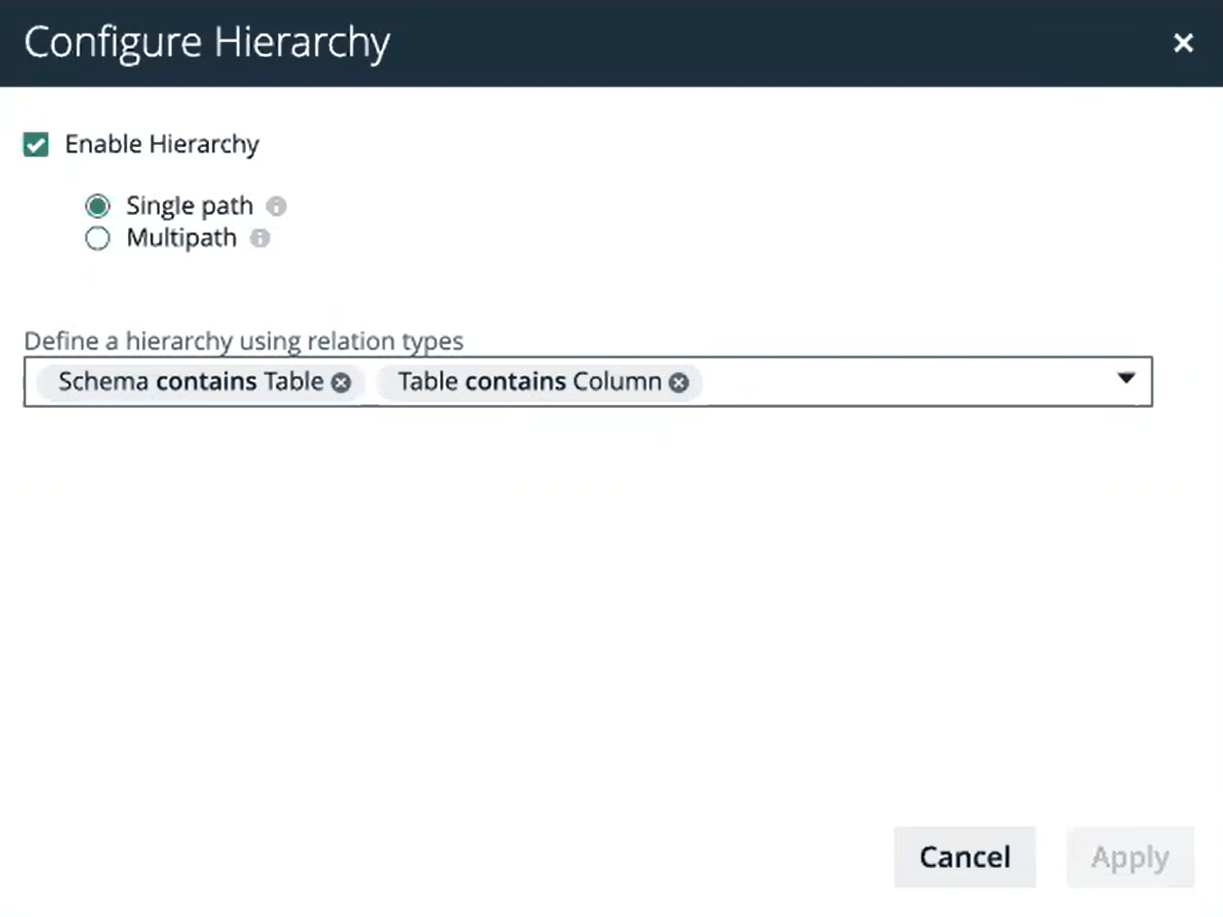Click the Cancel button

[x=963, y=857]
